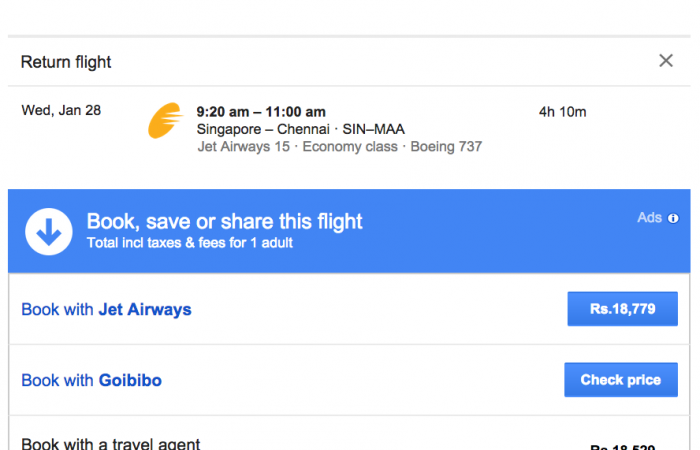The image size is (700, 450).
Task: Open Book with Goibibo link
Action: point(91,380)
